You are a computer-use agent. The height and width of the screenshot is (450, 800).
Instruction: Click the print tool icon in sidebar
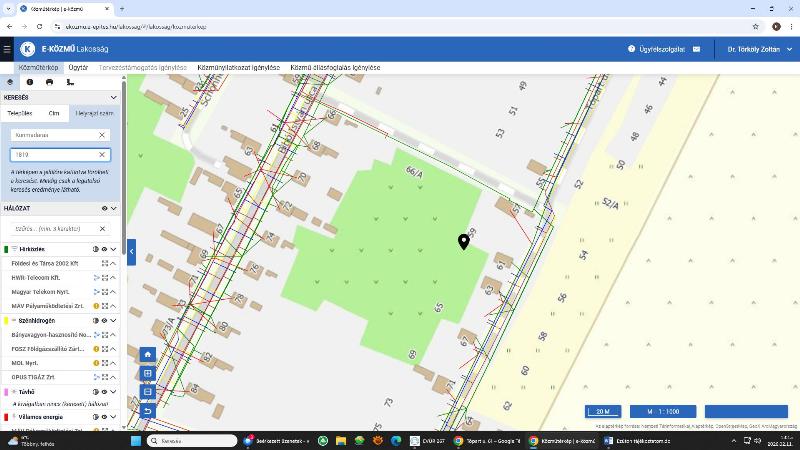coord(49,82)
